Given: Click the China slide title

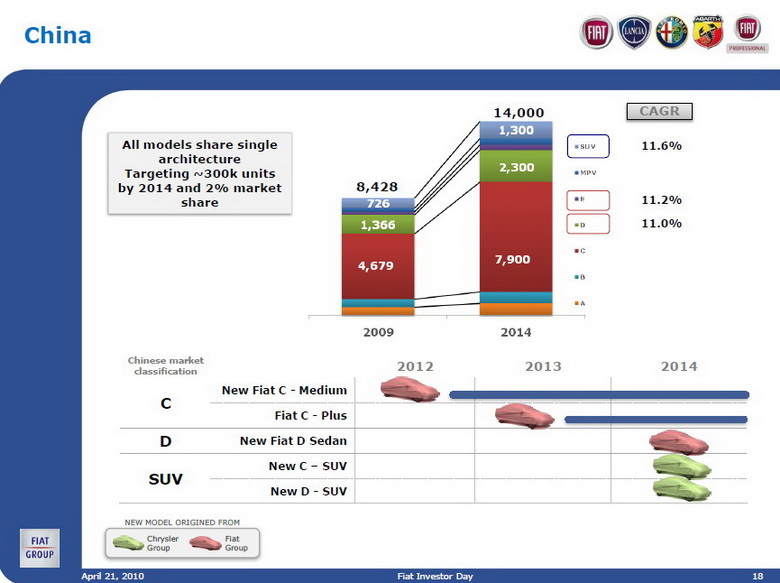Looking at the screenshot, I should click(x=58, y=35).
